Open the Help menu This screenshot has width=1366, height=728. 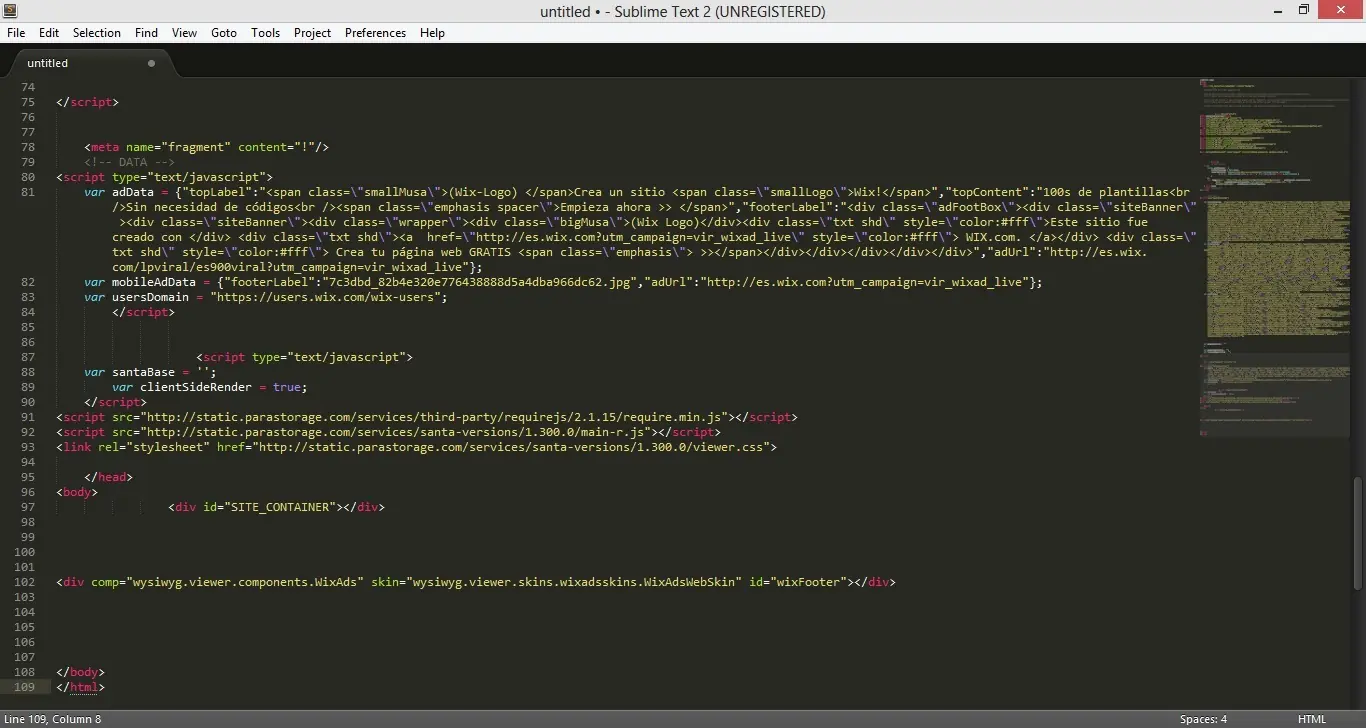(432, 33)
